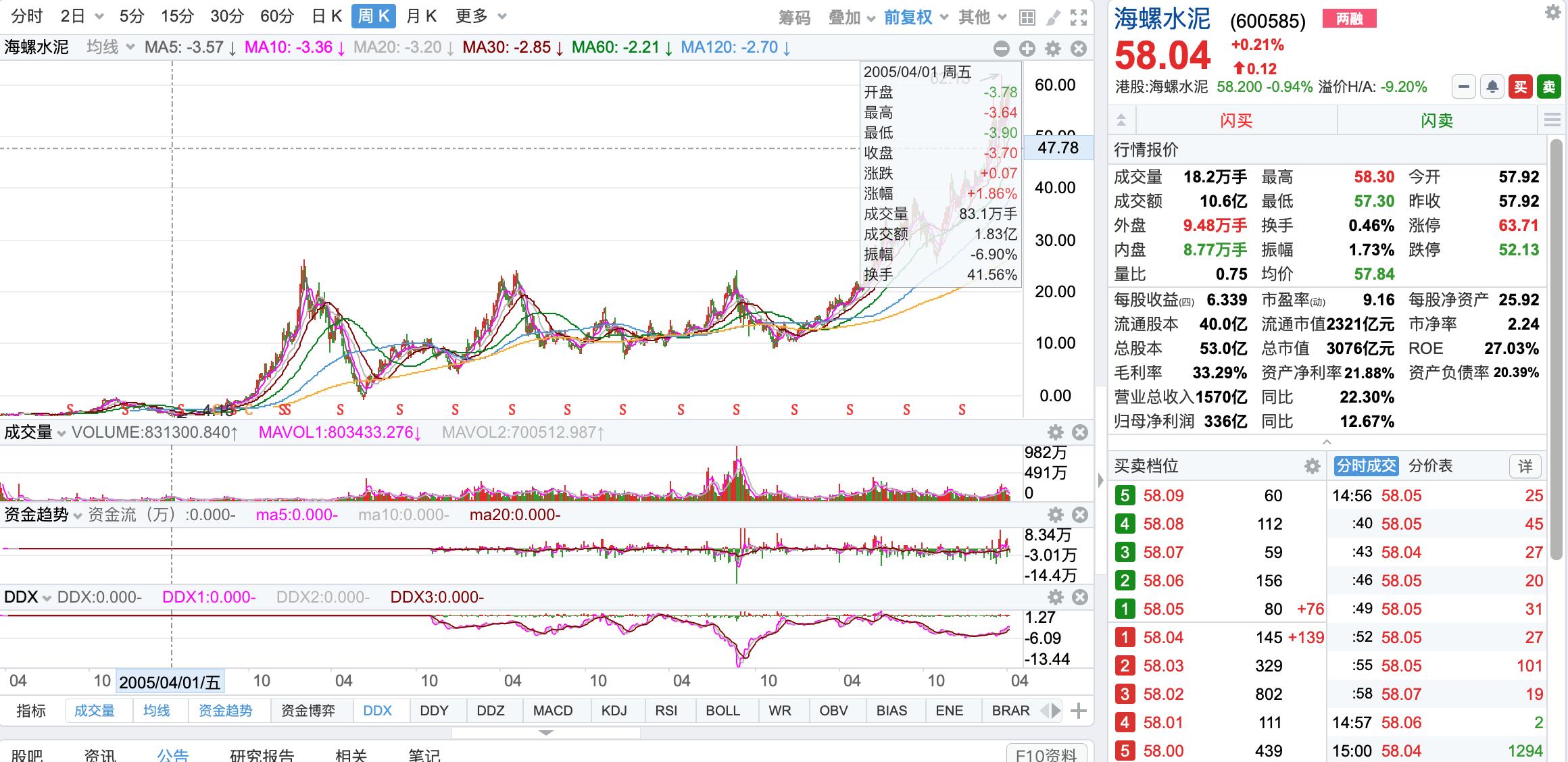Click the red 买 buy button
This screenshot has width=1568, height=762.
tap(1520, 87)
